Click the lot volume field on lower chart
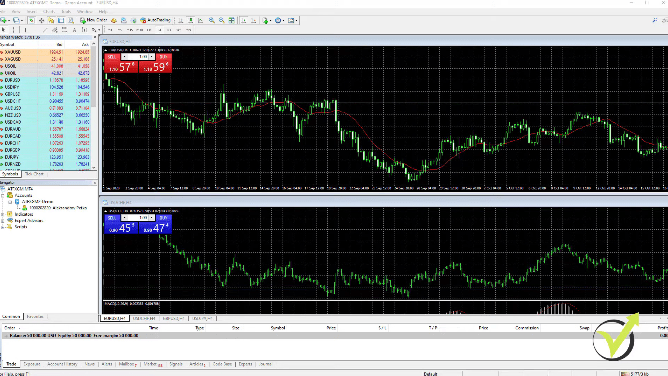Viewport: 668px width, 376px height. coord(138,218)
